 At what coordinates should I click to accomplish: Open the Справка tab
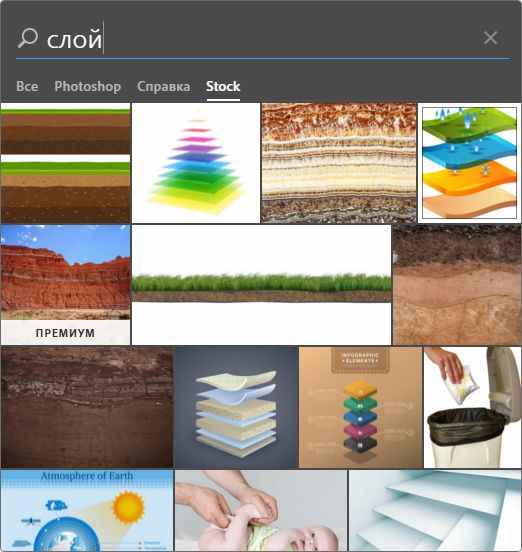pos(163,86)
